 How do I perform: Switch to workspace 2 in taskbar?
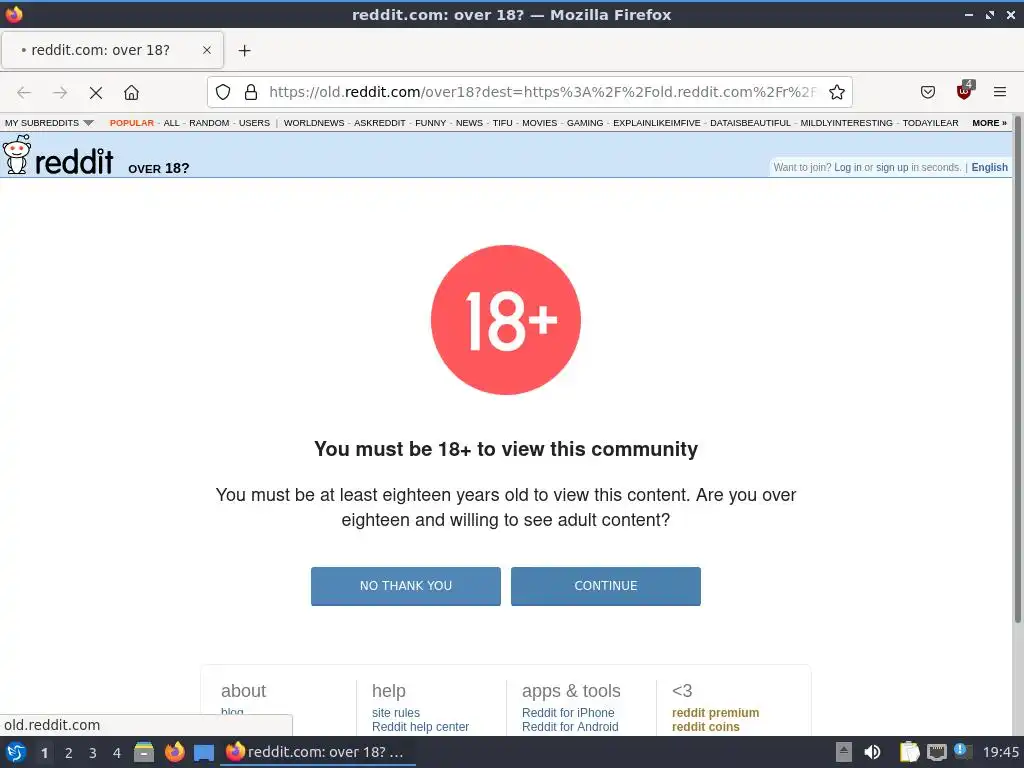(69, 753)
